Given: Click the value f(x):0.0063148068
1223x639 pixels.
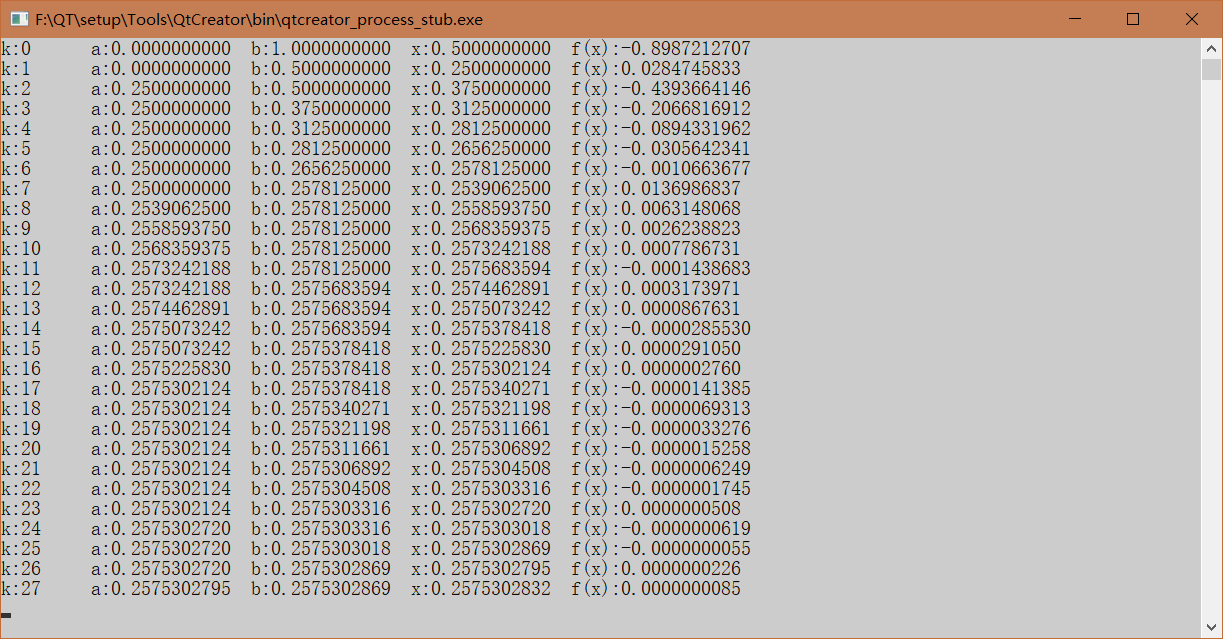Looking at the screenshot, I should pos(656,209).
